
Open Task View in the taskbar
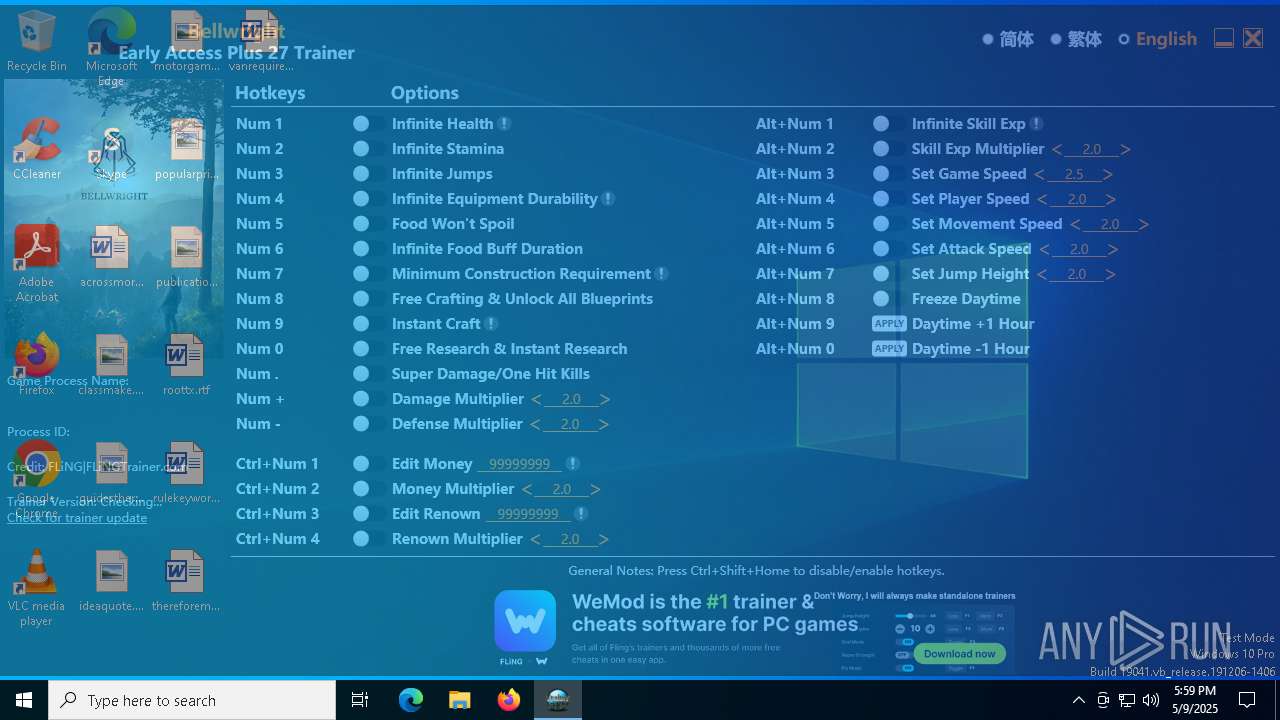point(360,700)
